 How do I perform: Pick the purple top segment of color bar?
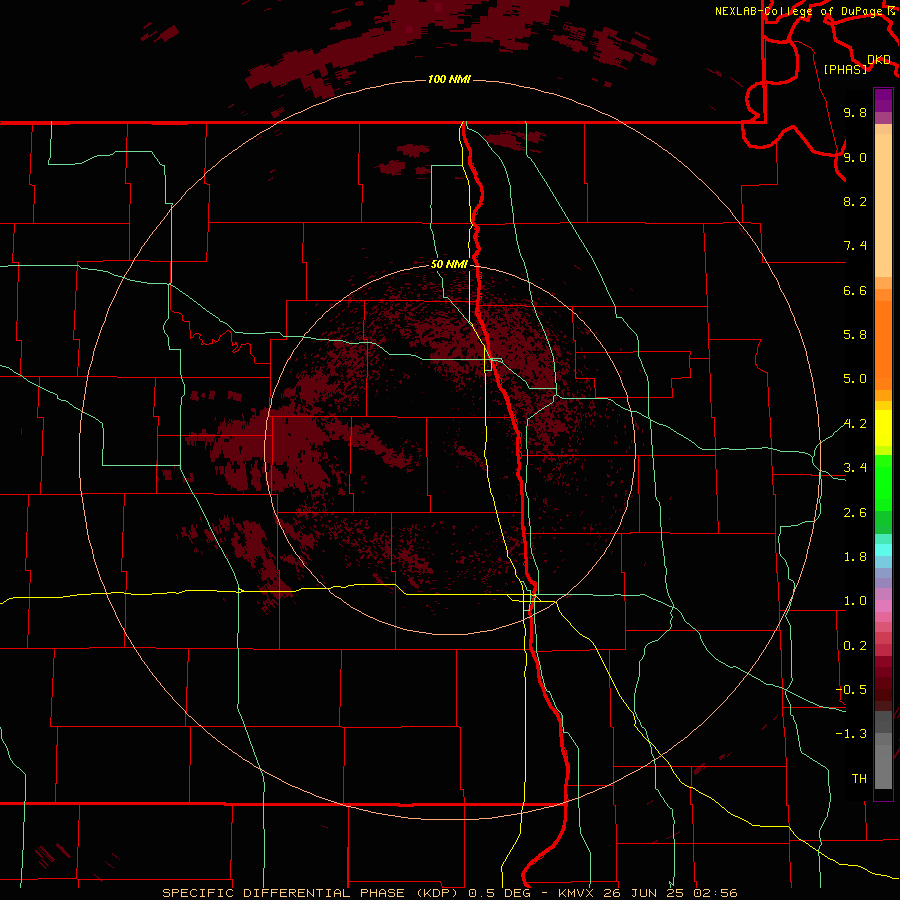pos(883,100)
